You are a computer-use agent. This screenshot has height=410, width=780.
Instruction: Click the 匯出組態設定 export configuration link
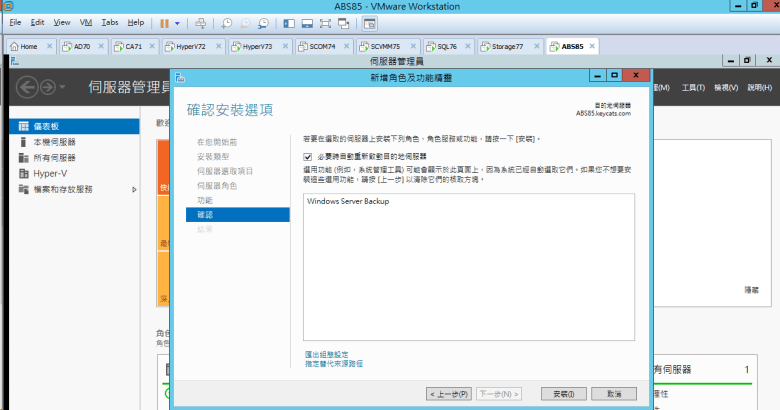[327, 354]
